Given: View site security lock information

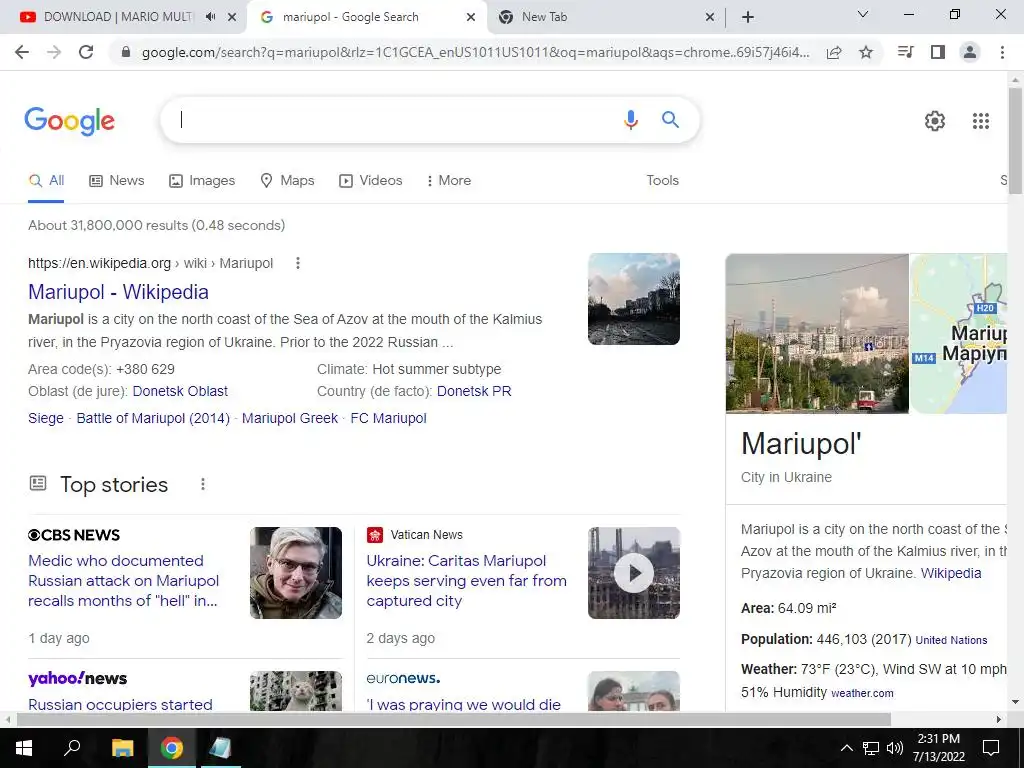Looking at the screenshot, I should (126, 52).
